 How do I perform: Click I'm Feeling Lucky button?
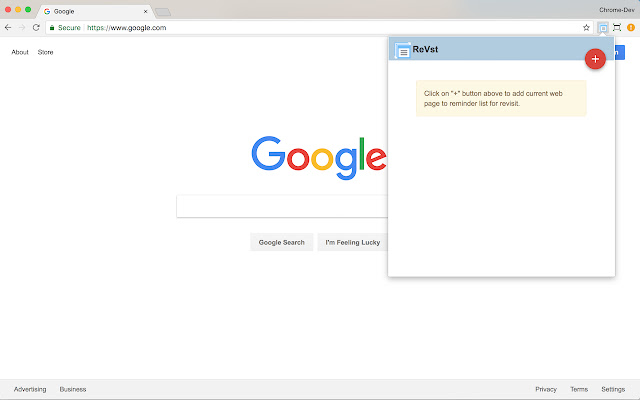(x=353, y=242)
